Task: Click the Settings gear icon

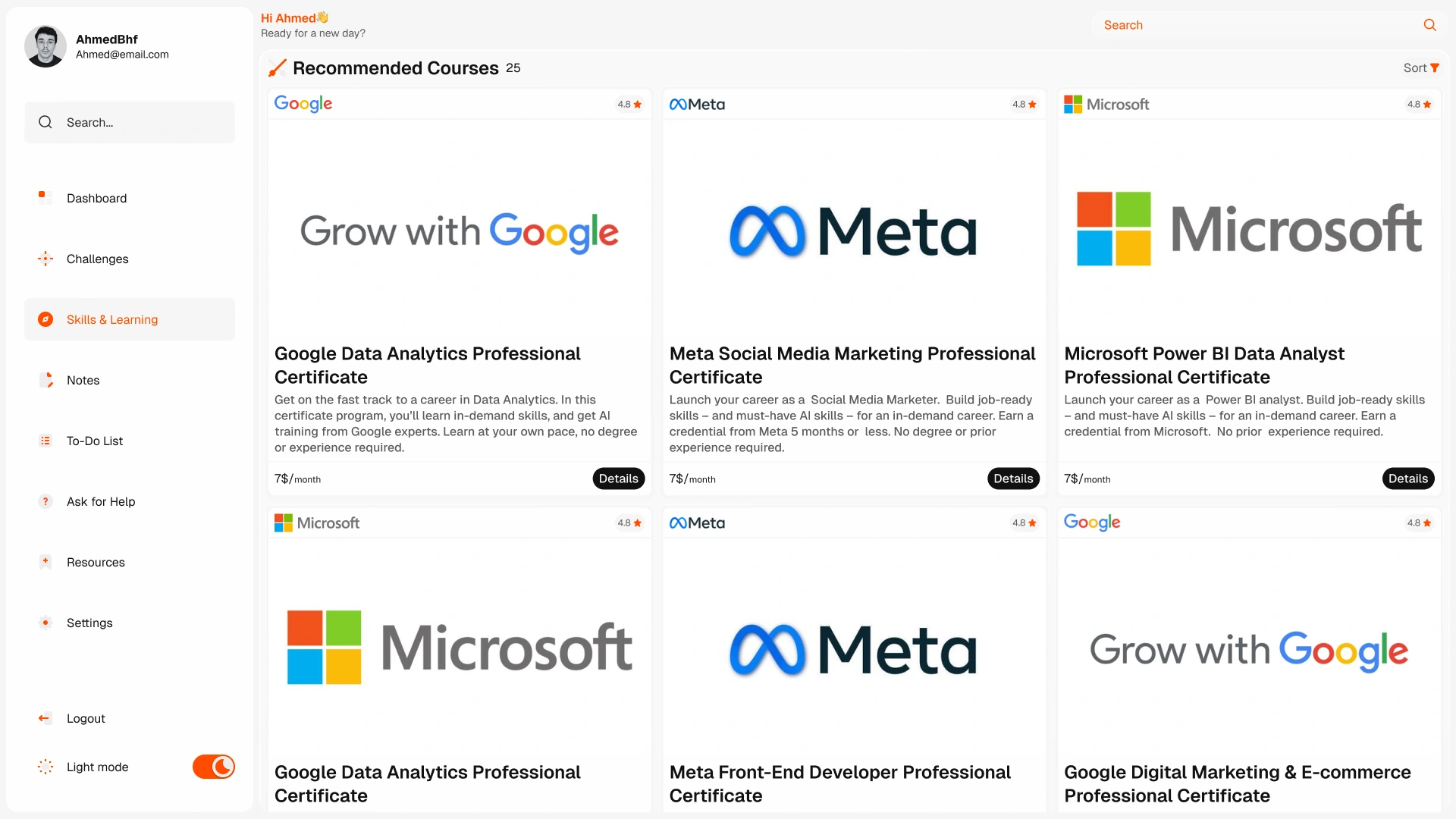Action: coord(45,623)
